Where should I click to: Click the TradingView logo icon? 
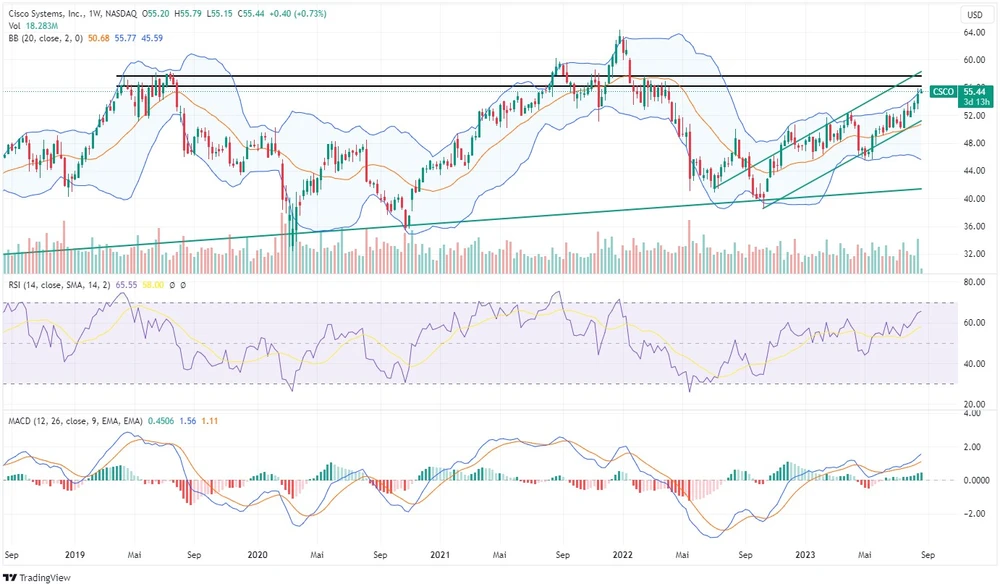tap(11, 576)
